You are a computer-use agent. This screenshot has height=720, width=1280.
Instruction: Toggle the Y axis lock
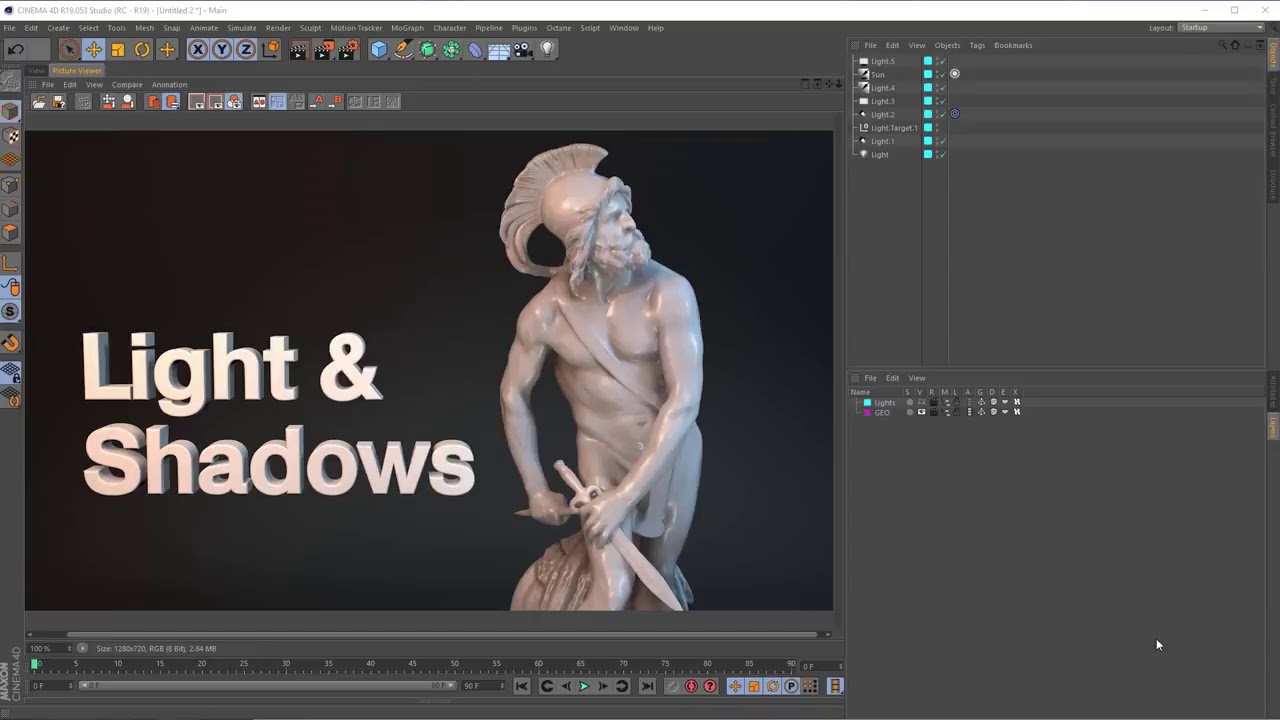pyautogui.click(x=222, y=49)
